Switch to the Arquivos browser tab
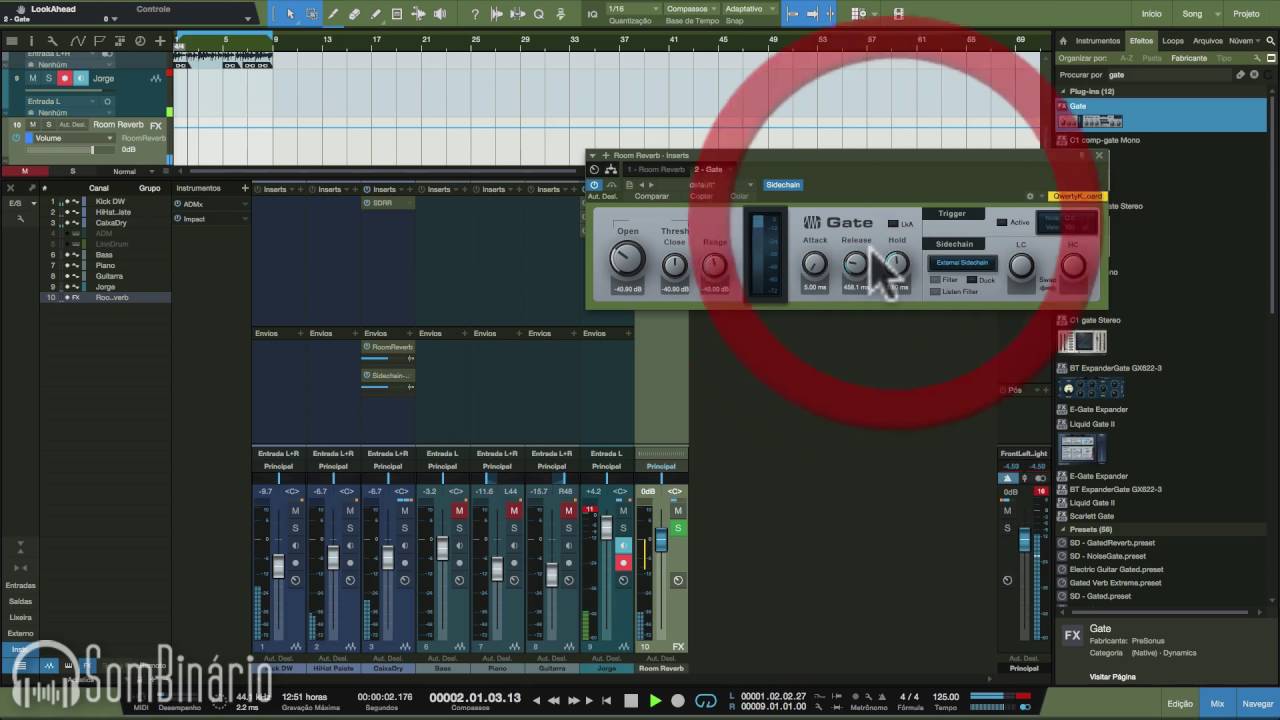The width and height of the screenshot is (1280, 720). 1207,41
